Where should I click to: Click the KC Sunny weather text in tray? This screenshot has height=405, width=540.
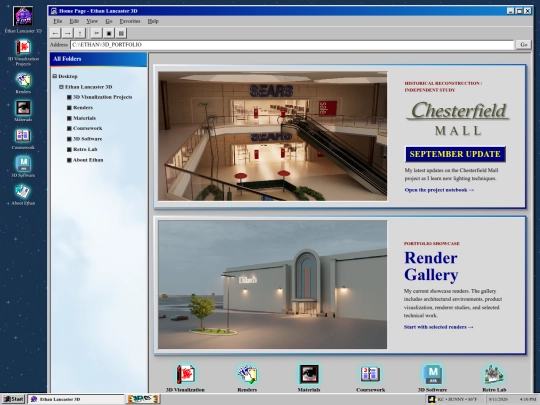click(x=457, y=399)
